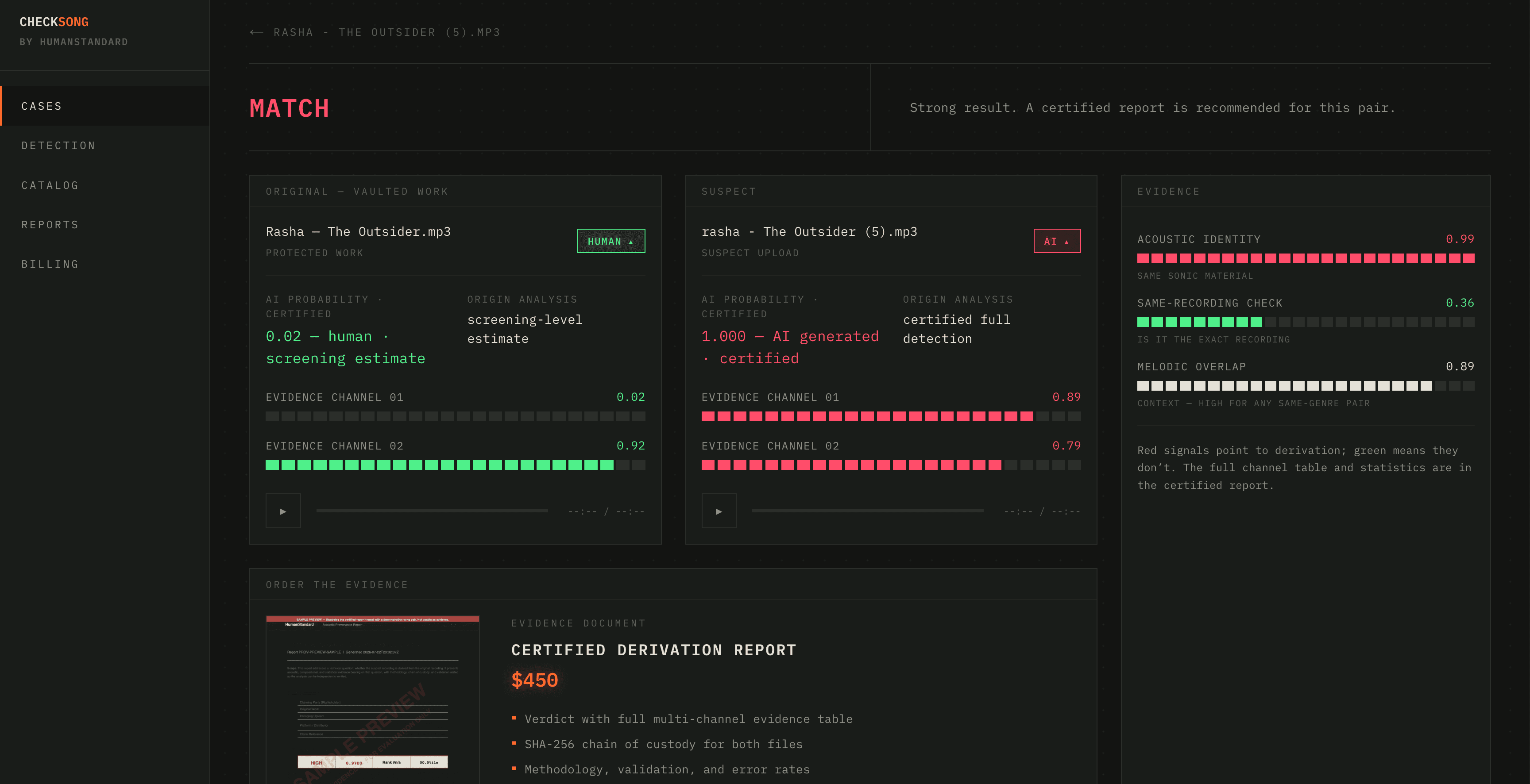Screen dimensions: 1530x784
Task: Open the Reports page
Action: 105,224
